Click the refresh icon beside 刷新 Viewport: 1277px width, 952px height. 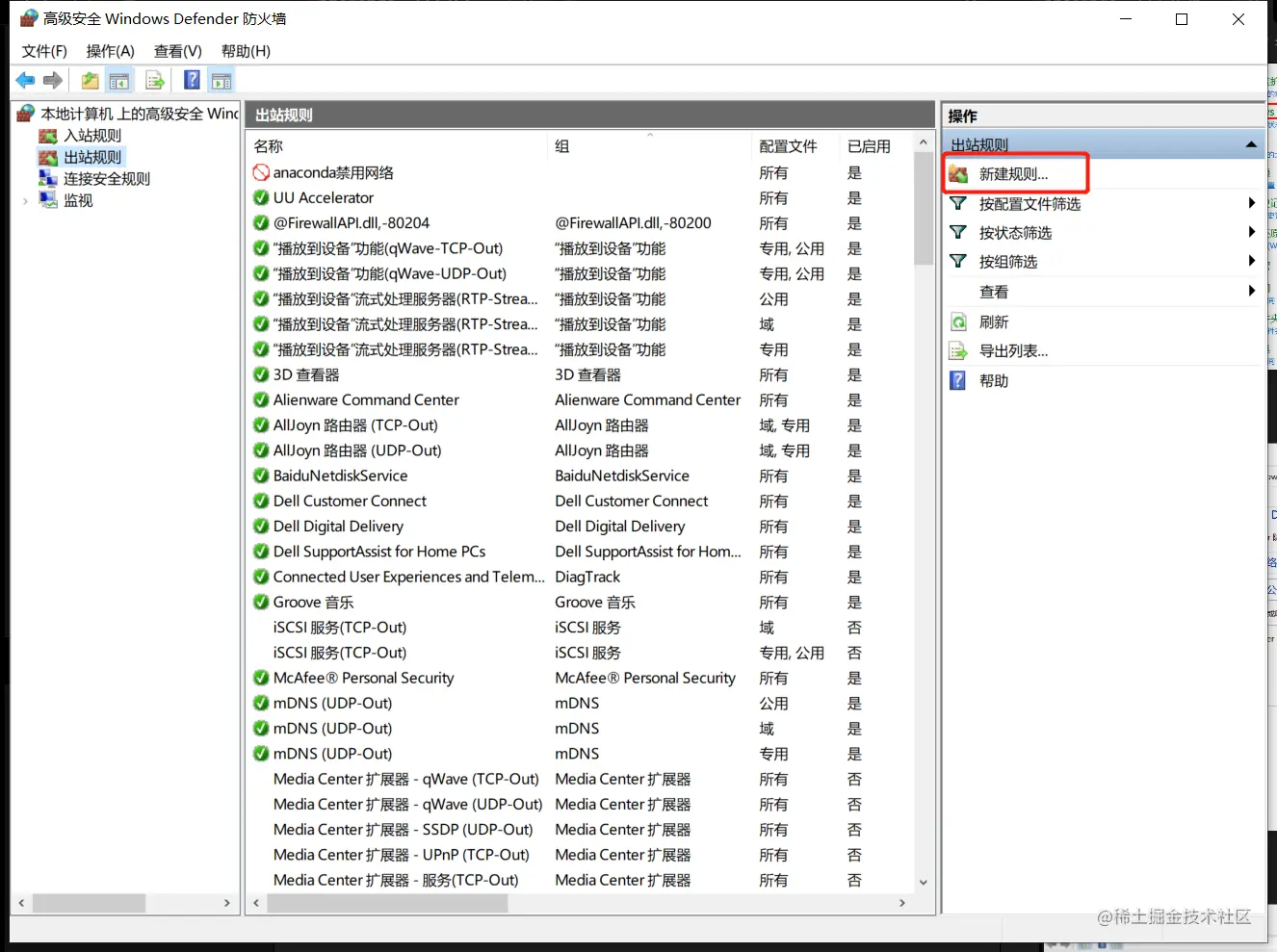pos(958,322)
